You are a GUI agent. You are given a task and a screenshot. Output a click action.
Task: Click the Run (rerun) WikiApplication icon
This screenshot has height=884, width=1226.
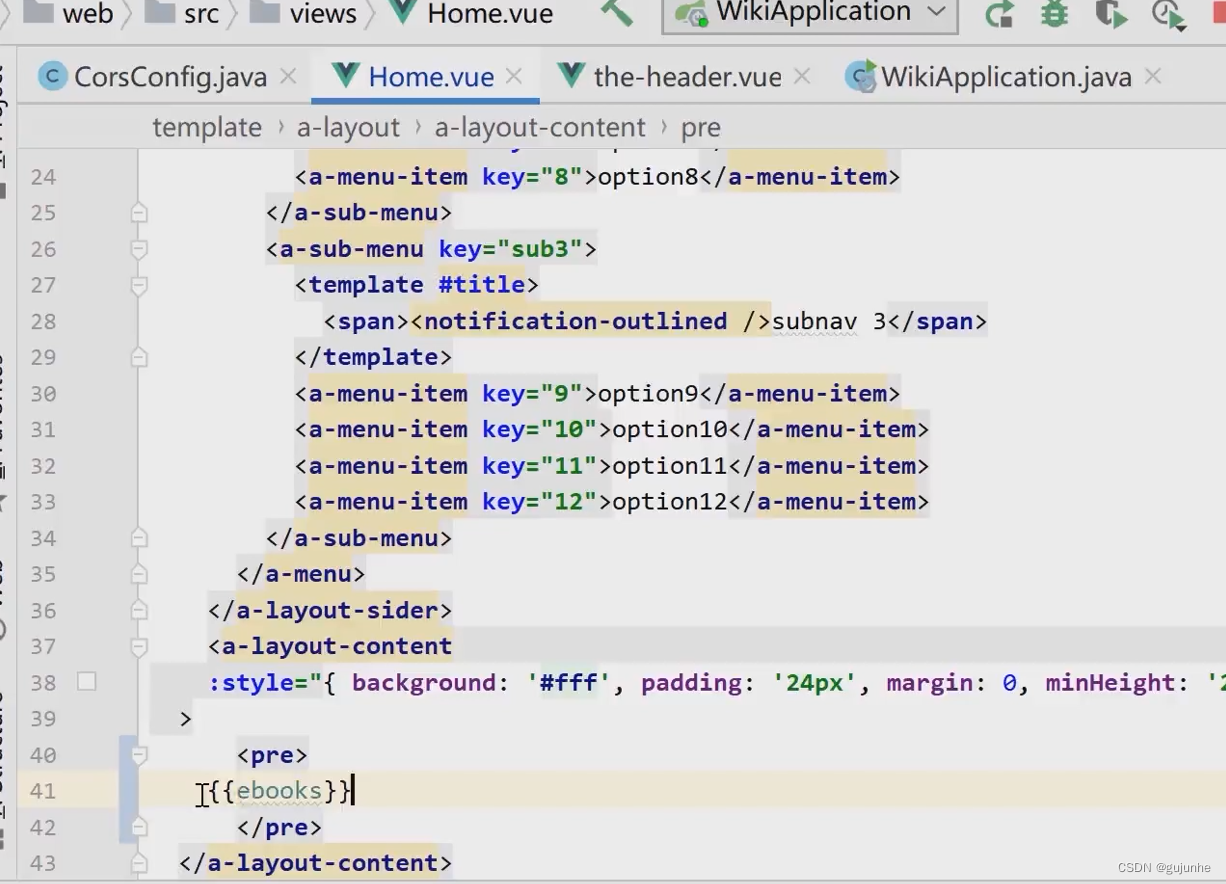pyautogui.click(x=999, y=14)
